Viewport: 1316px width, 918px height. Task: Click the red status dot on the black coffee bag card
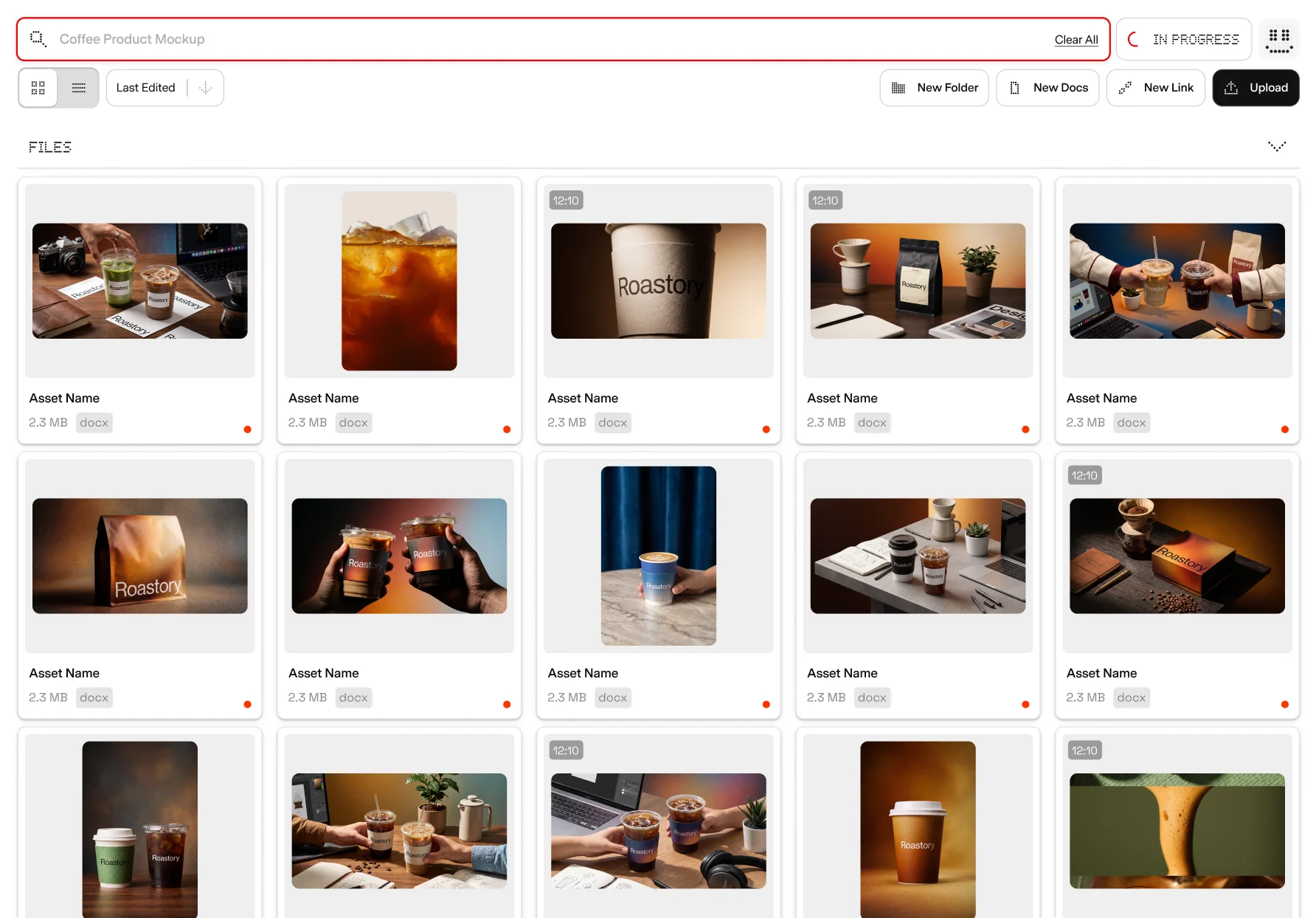tap(1025, 429)
